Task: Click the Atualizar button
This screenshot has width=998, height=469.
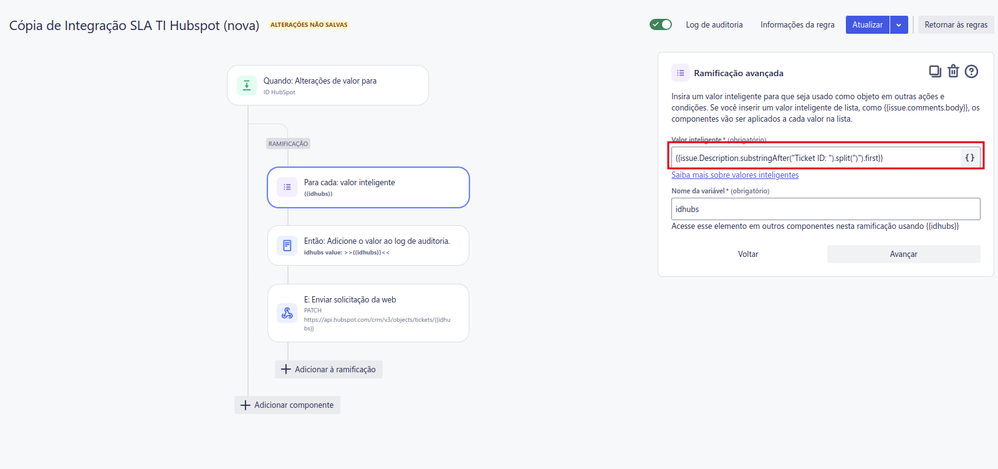Action: pyautogui.click(x=867, y=25)
